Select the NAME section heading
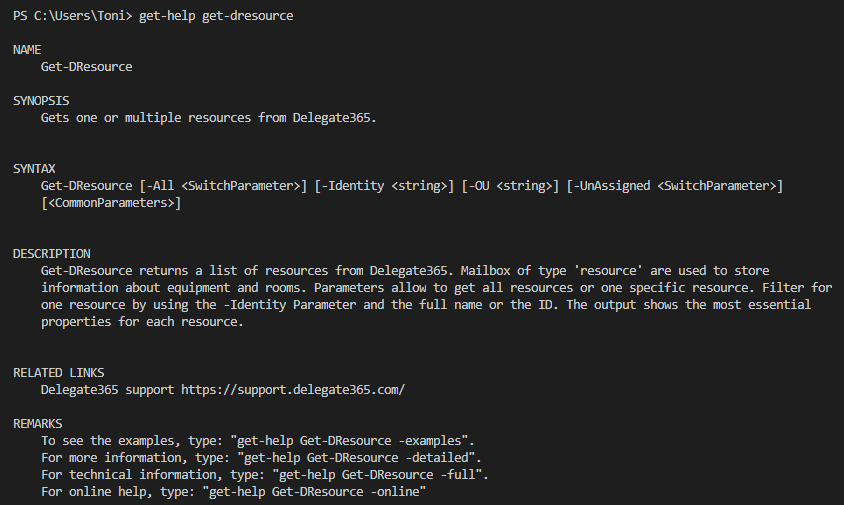The height and width of the screenshot is (505, 844). point(27,49)
